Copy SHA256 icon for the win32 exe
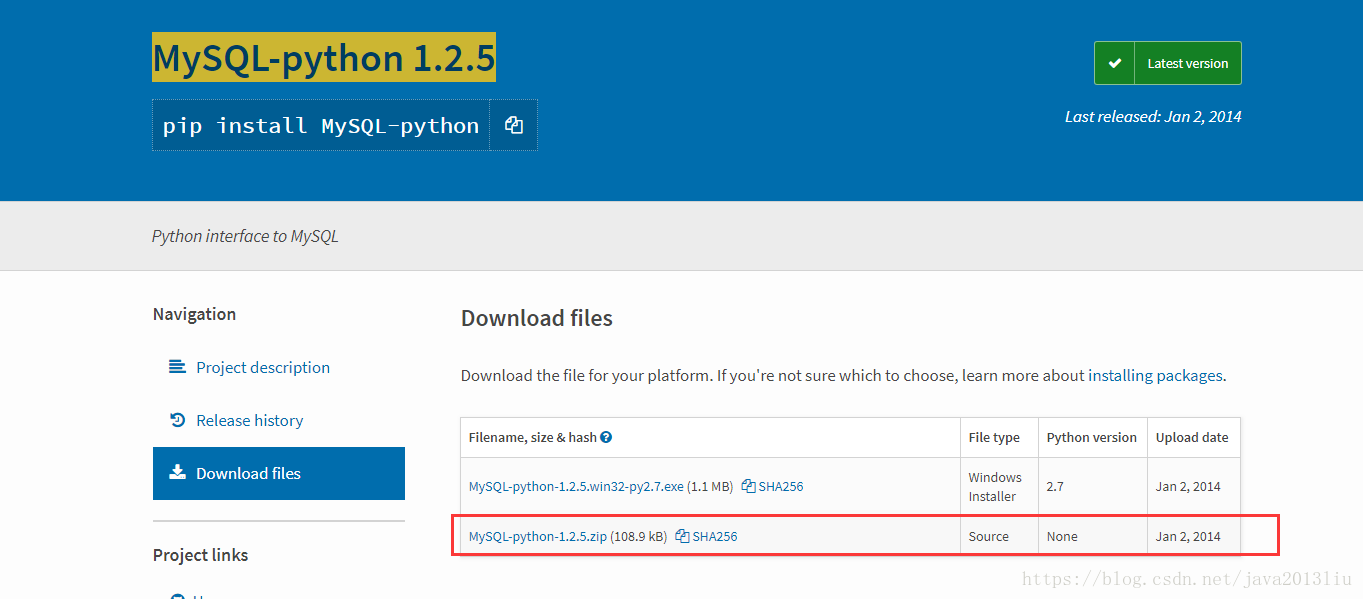This screenshot has height=599, width=1363. click(x=748, y=487)
